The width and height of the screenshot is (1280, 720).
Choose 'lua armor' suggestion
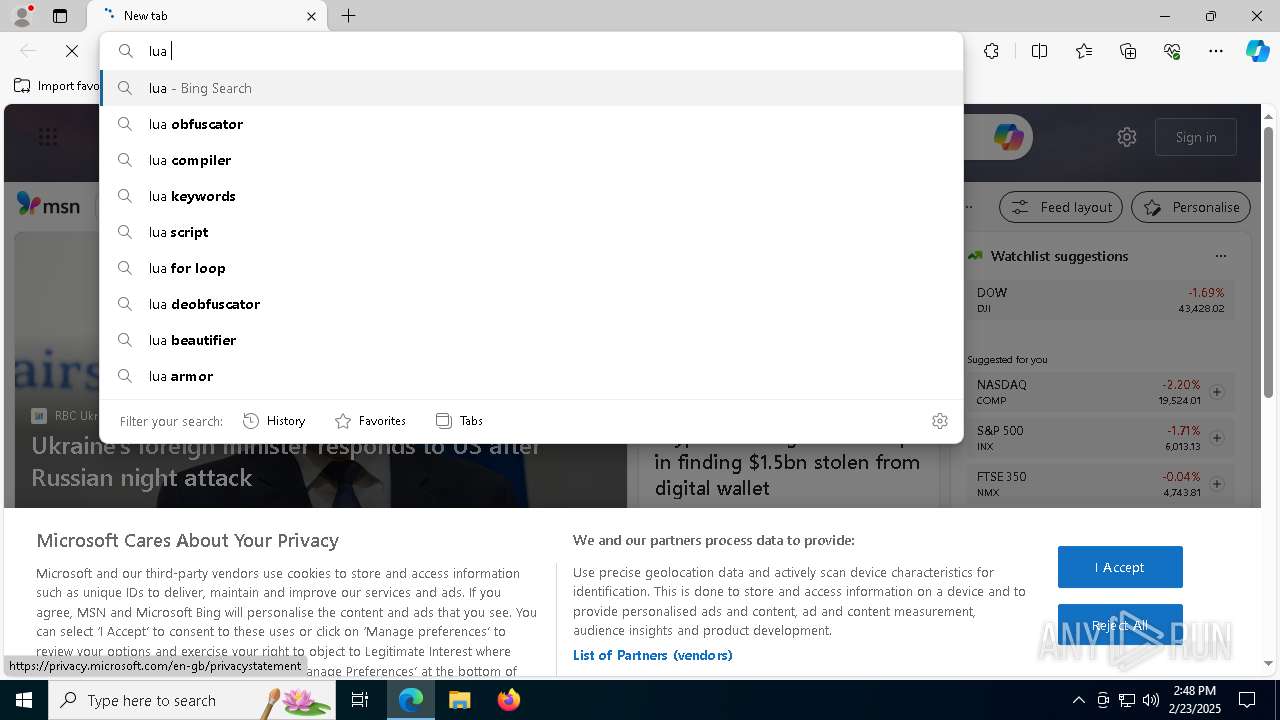coord(531,376)
